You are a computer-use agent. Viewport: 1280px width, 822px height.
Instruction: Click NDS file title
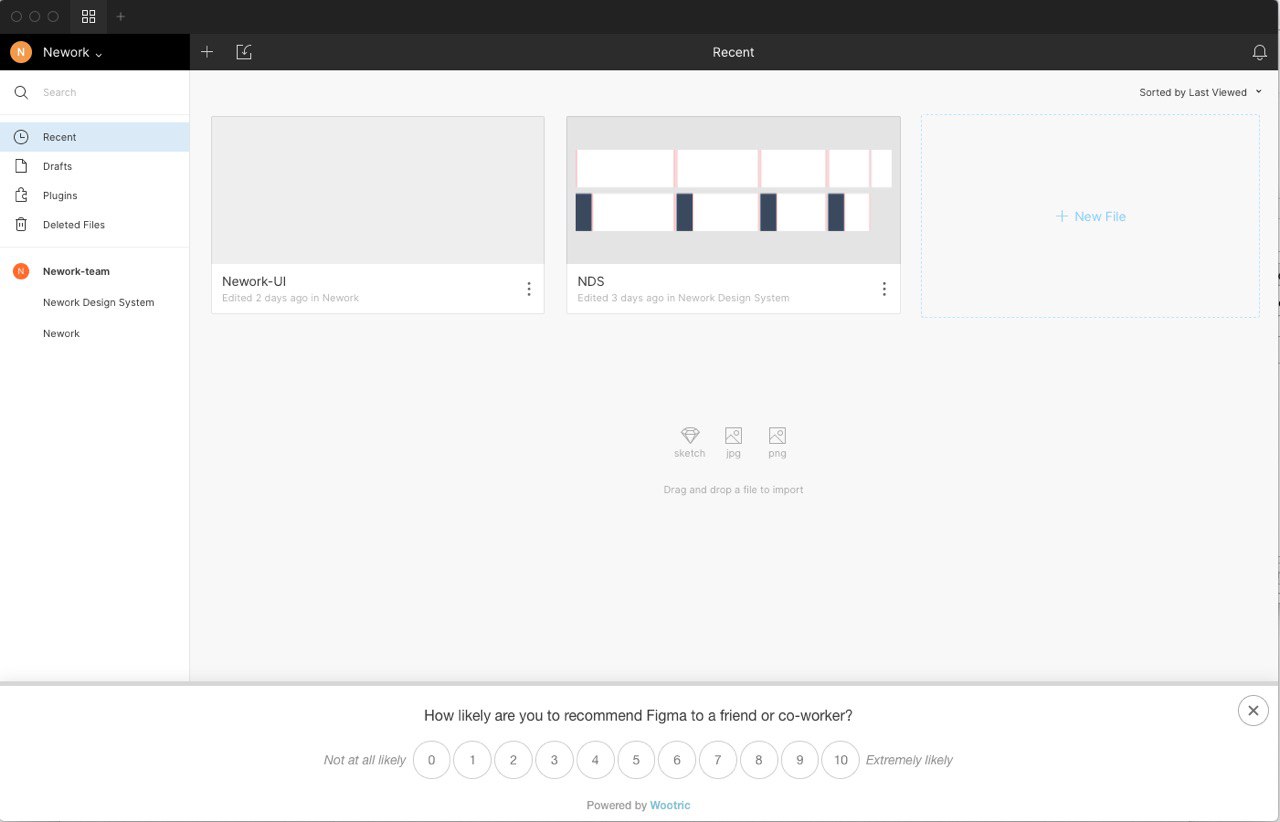point(591,281)
